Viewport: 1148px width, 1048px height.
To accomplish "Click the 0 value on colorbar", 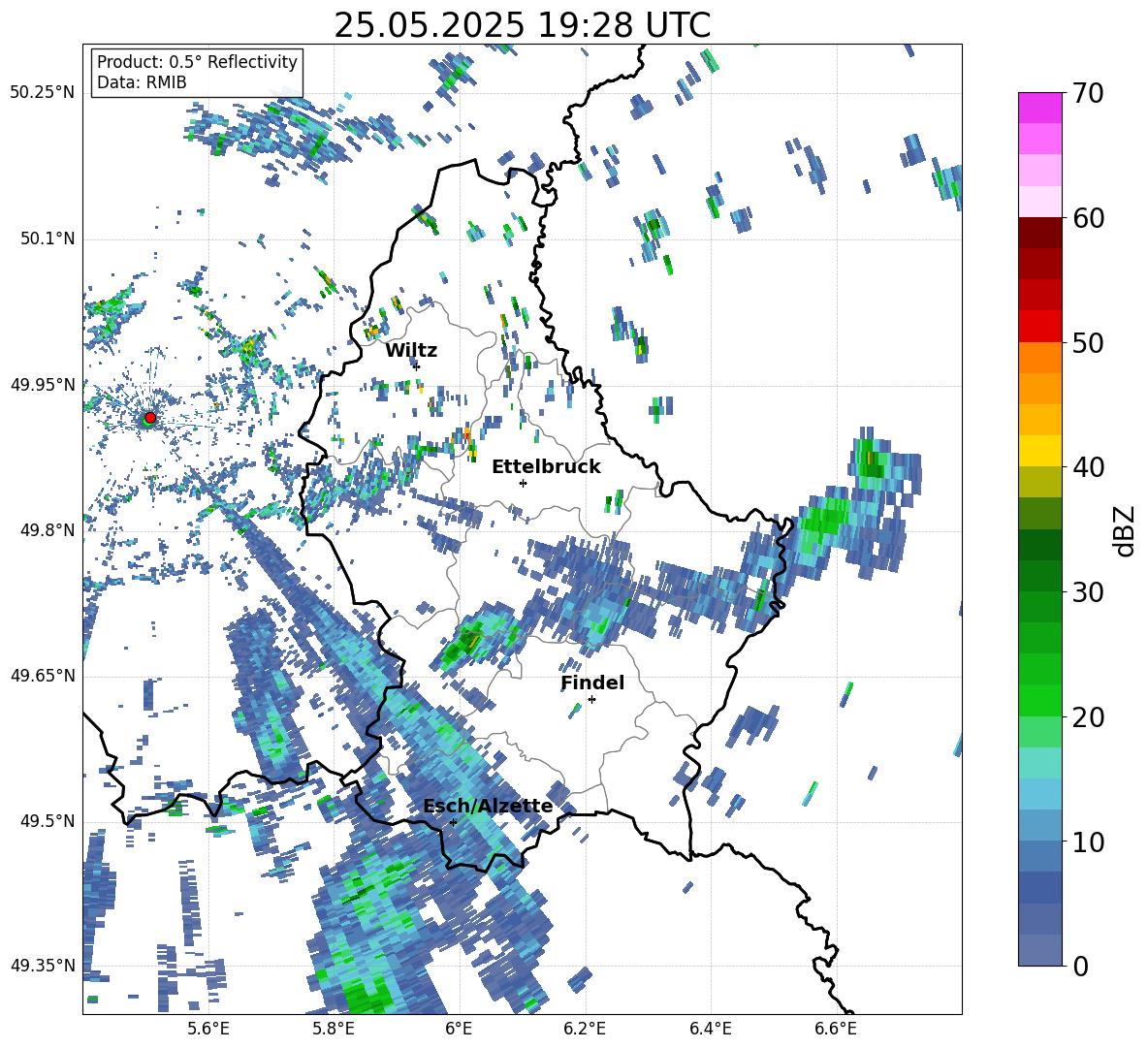I will [x=1081, y=967].
